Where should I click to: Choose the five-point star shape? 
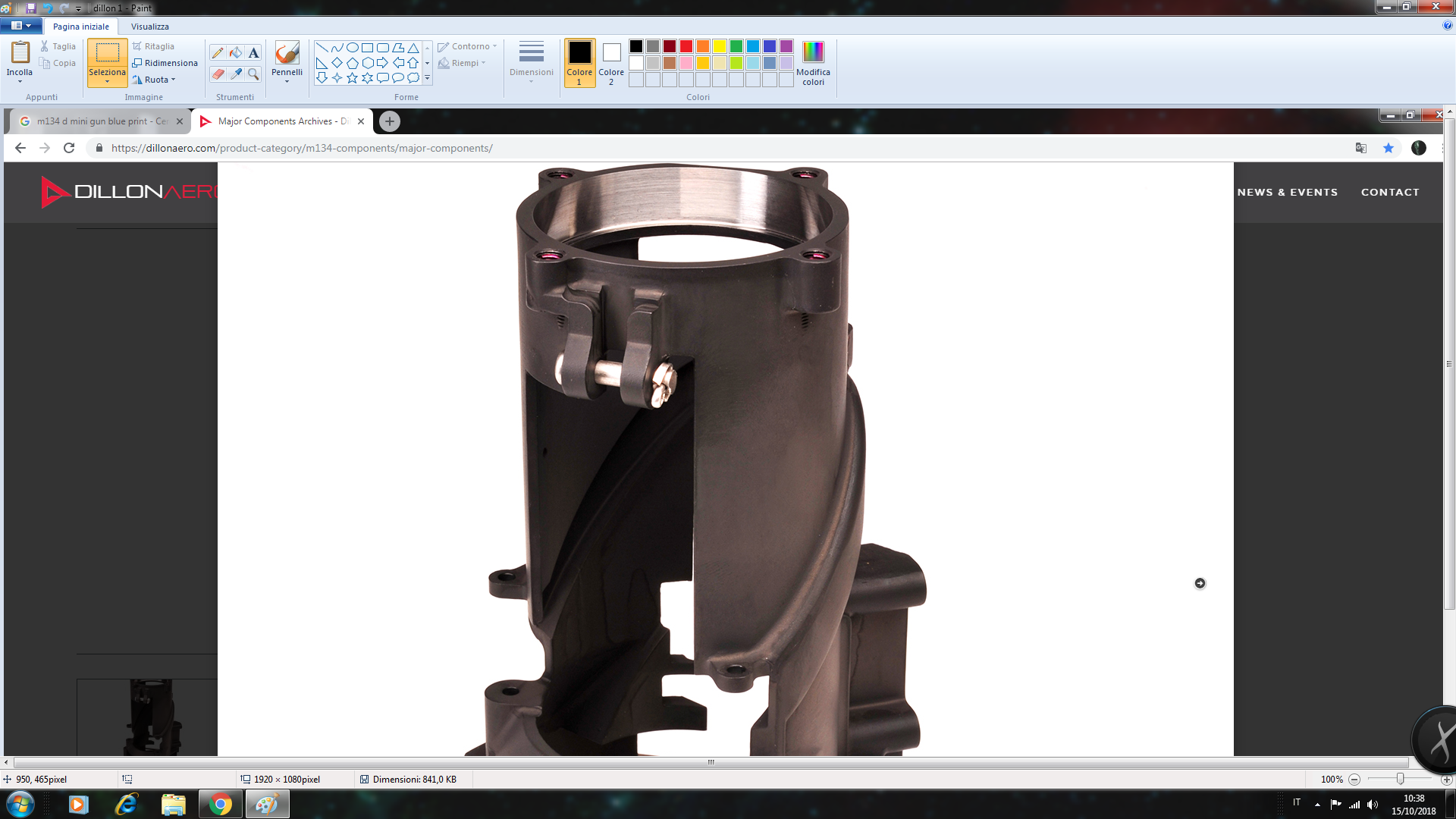(x=352, y=78)
